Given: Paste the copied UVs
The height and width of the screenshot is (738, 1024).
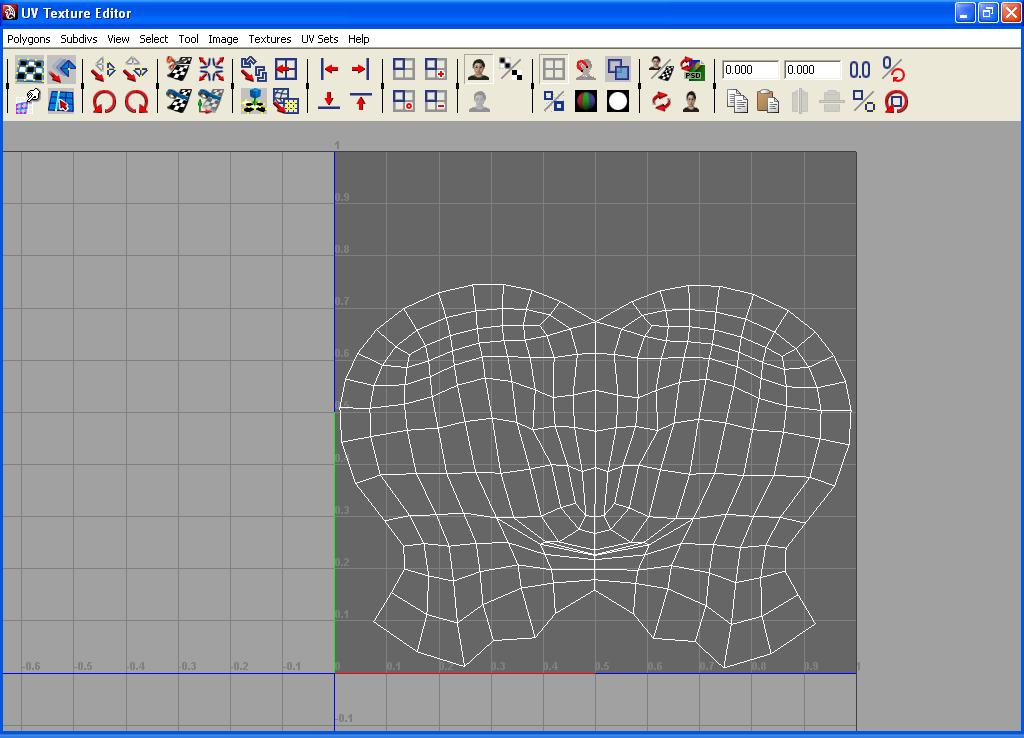Looking at the screenshot, I should tap(768, 100).
